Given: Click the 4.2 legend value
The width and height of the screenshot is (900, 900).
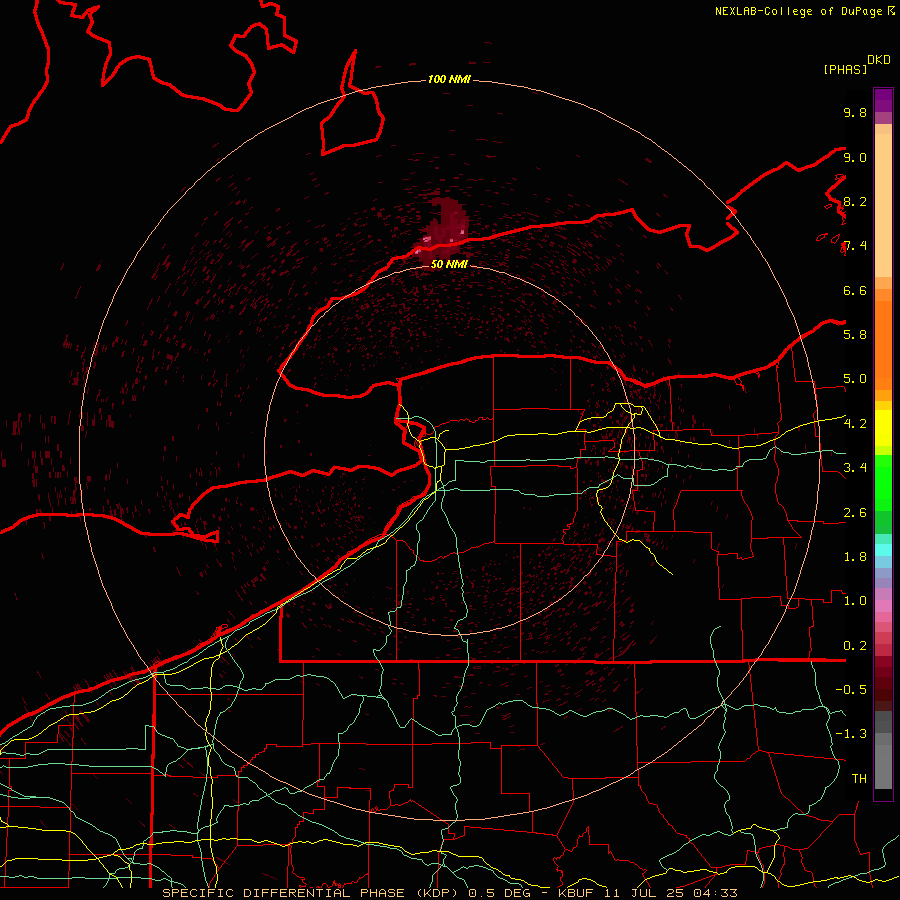Looking at the screenshot, I should pos(855,424).
